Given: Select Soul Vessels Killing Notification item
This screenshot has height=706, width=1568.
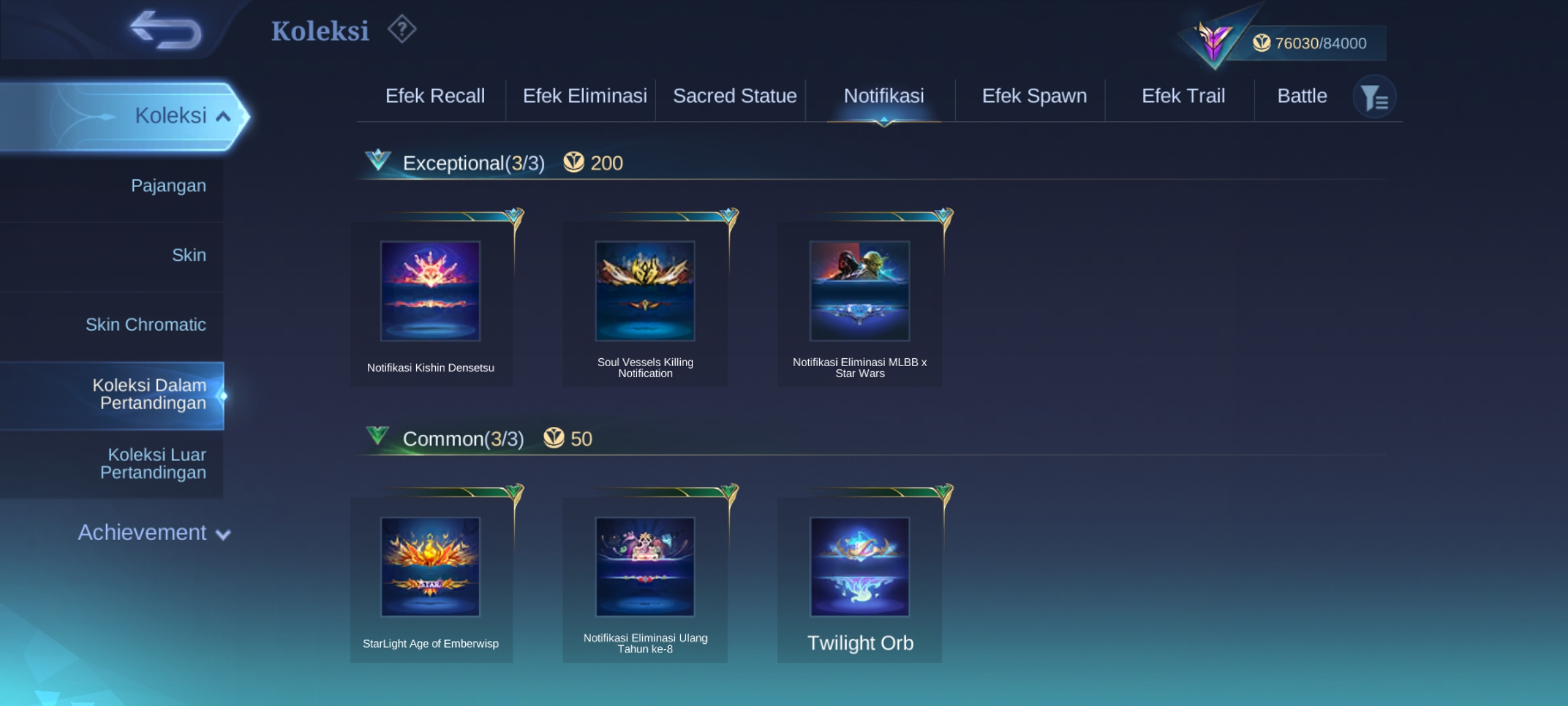Looking at the screenshot, I should pos(645,305).
